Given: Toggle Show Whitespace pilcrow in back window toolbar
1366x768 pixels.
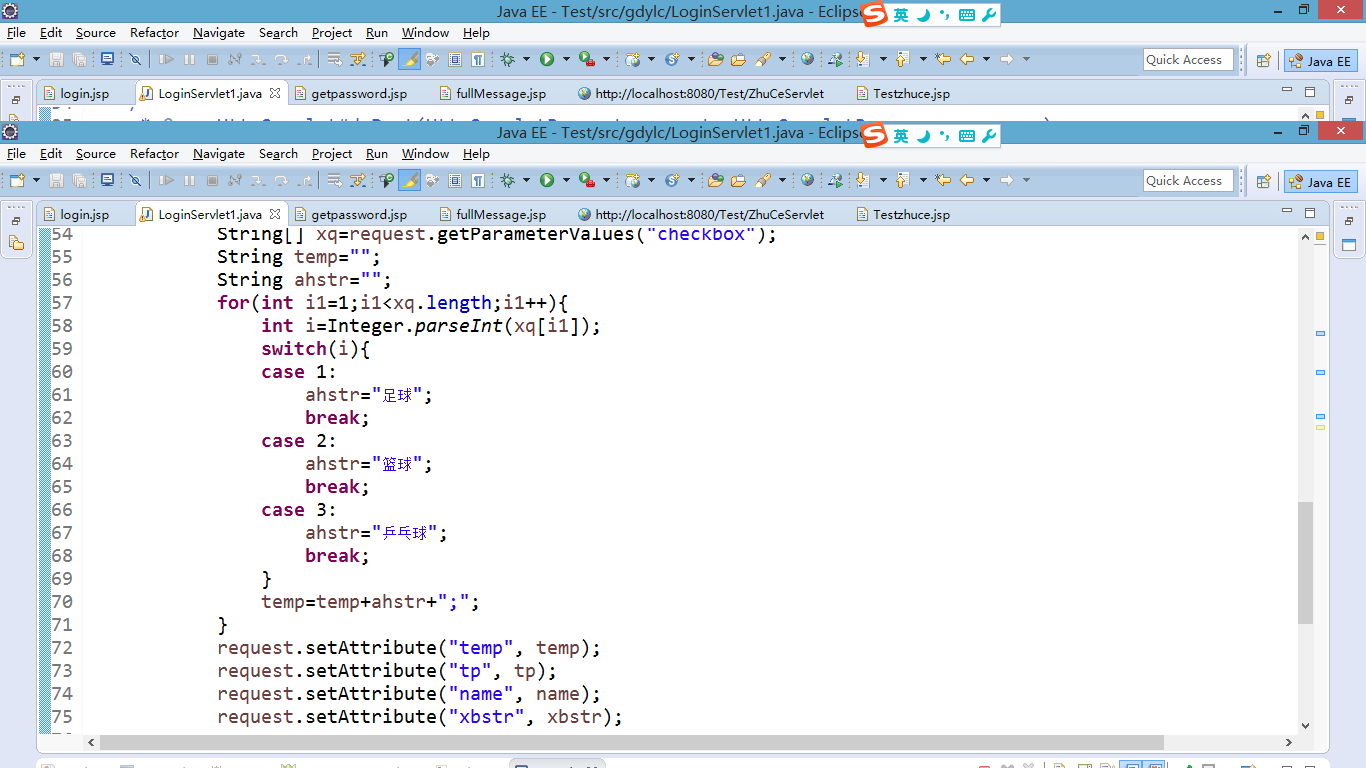Looking at the screenshot, I should 478,59.
